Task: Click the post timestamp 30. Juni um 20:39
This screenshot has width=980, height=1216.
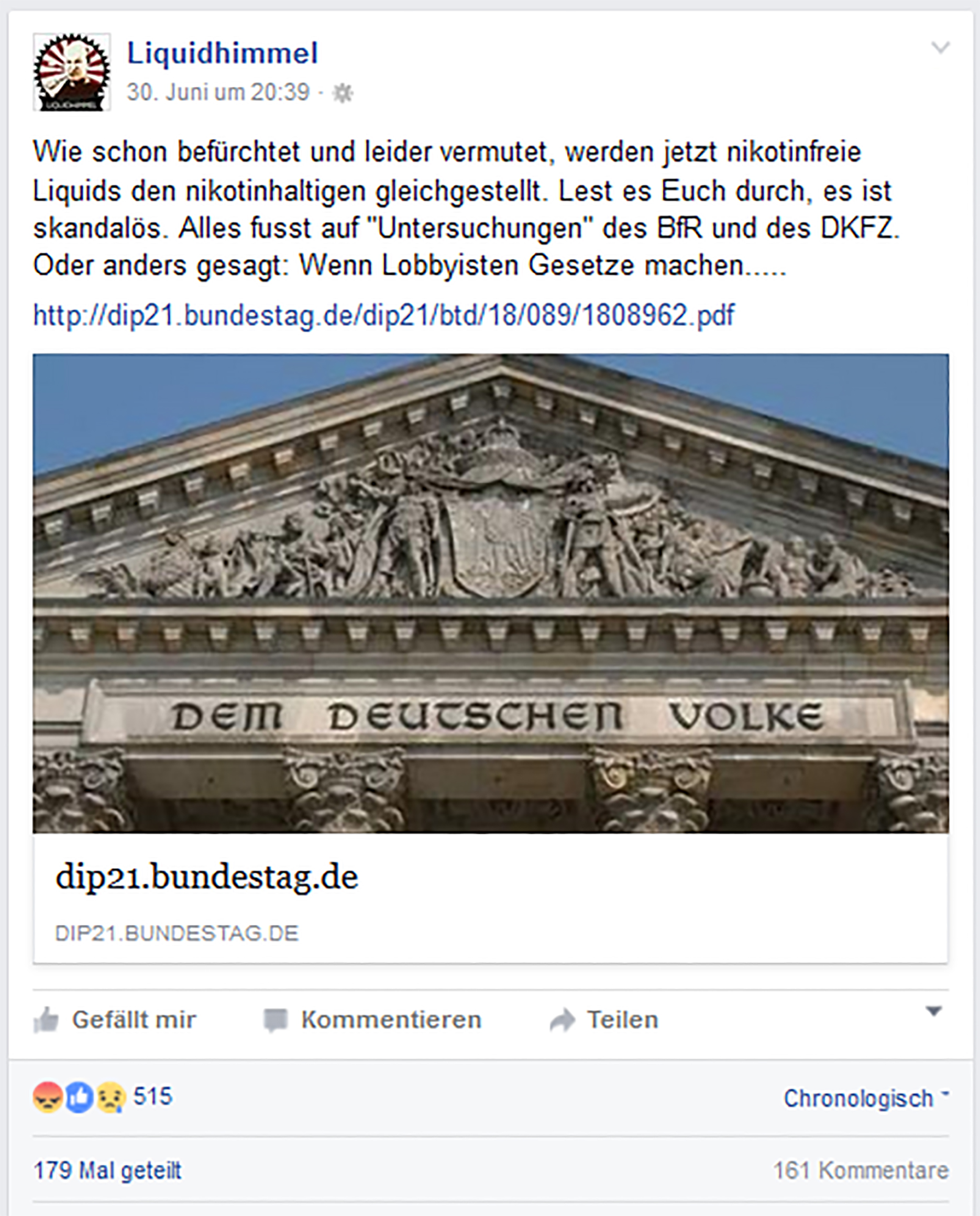Action: tap(218, 92)
